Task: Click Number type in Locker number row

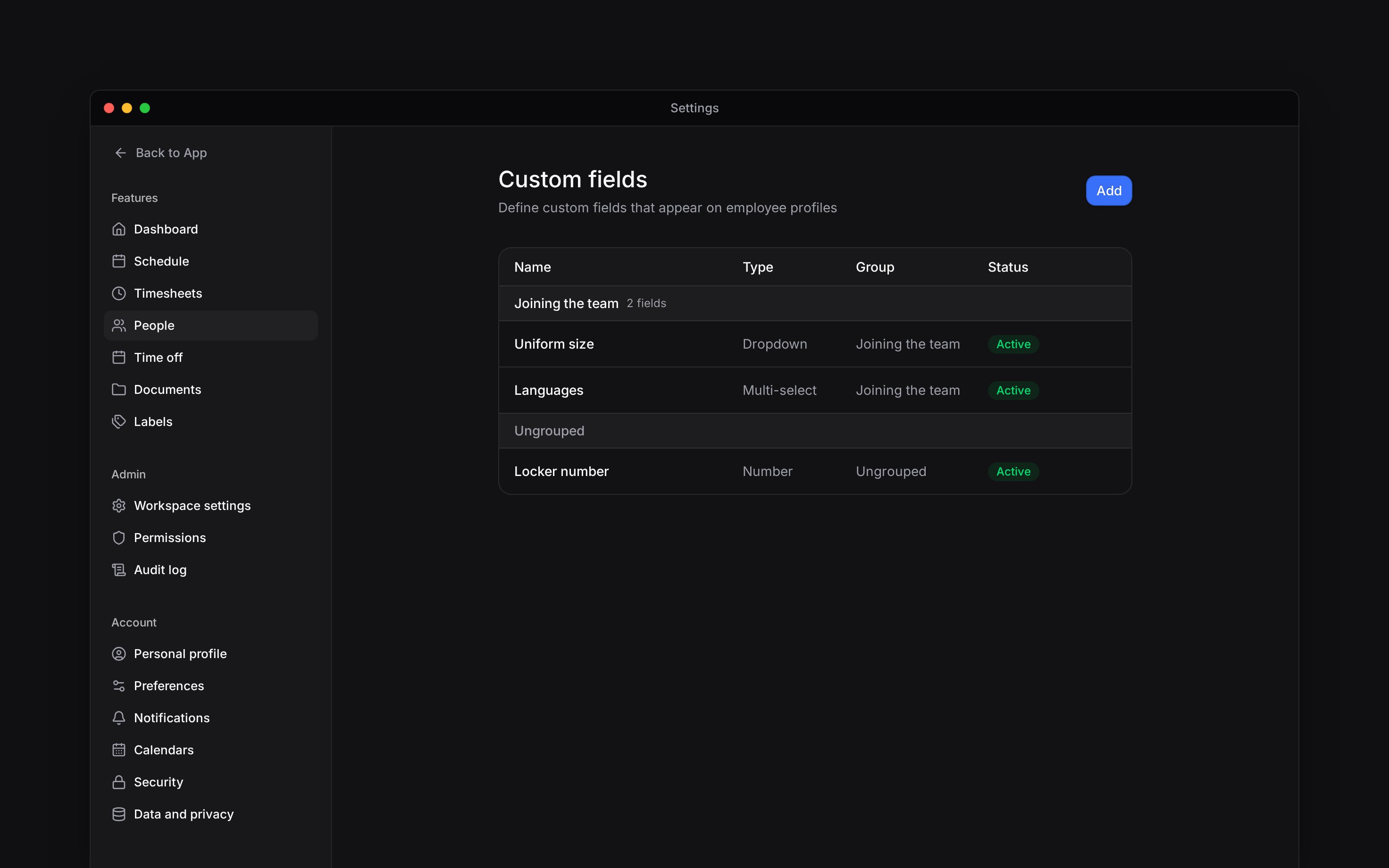Action: pyautogui.click(x=767, y=471)
